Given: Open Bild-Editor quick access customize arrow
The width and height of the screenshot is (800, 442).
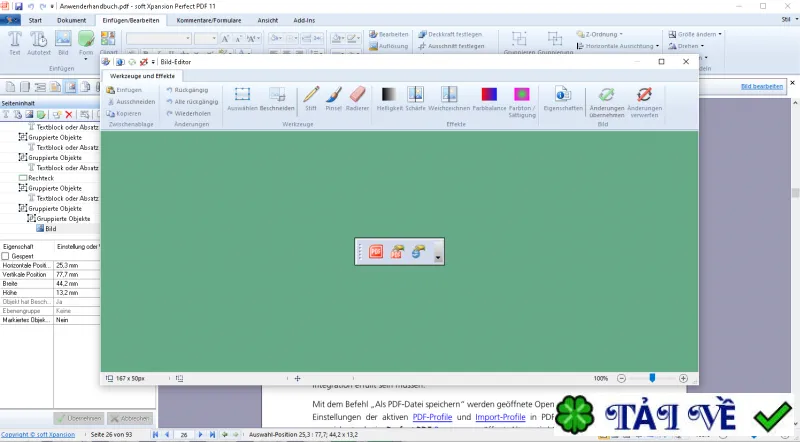Looking at the screenshot, I should tap(153, 62).
